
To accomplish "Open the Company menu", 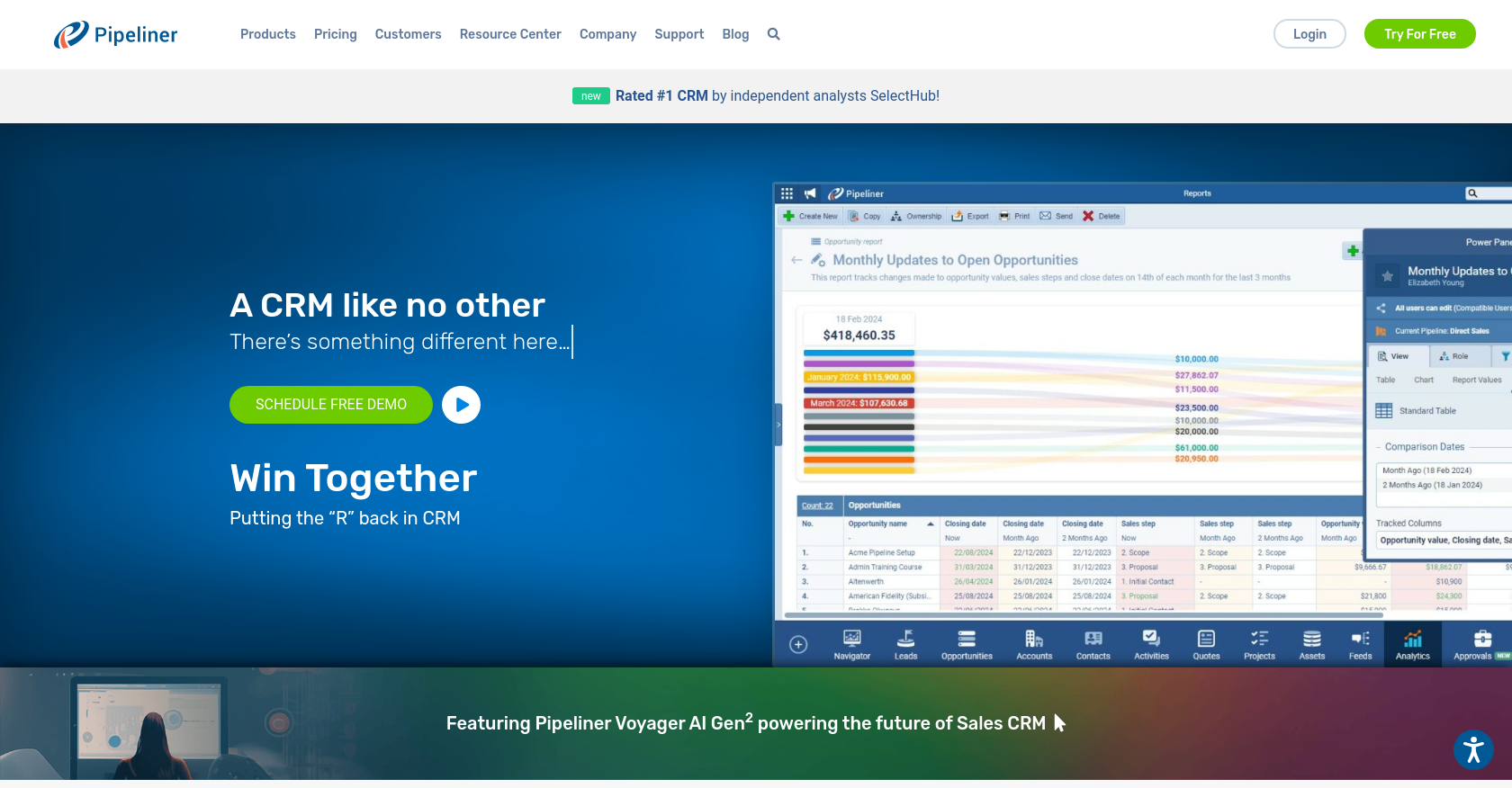I will pyautogui.click(x=607, y=34).
